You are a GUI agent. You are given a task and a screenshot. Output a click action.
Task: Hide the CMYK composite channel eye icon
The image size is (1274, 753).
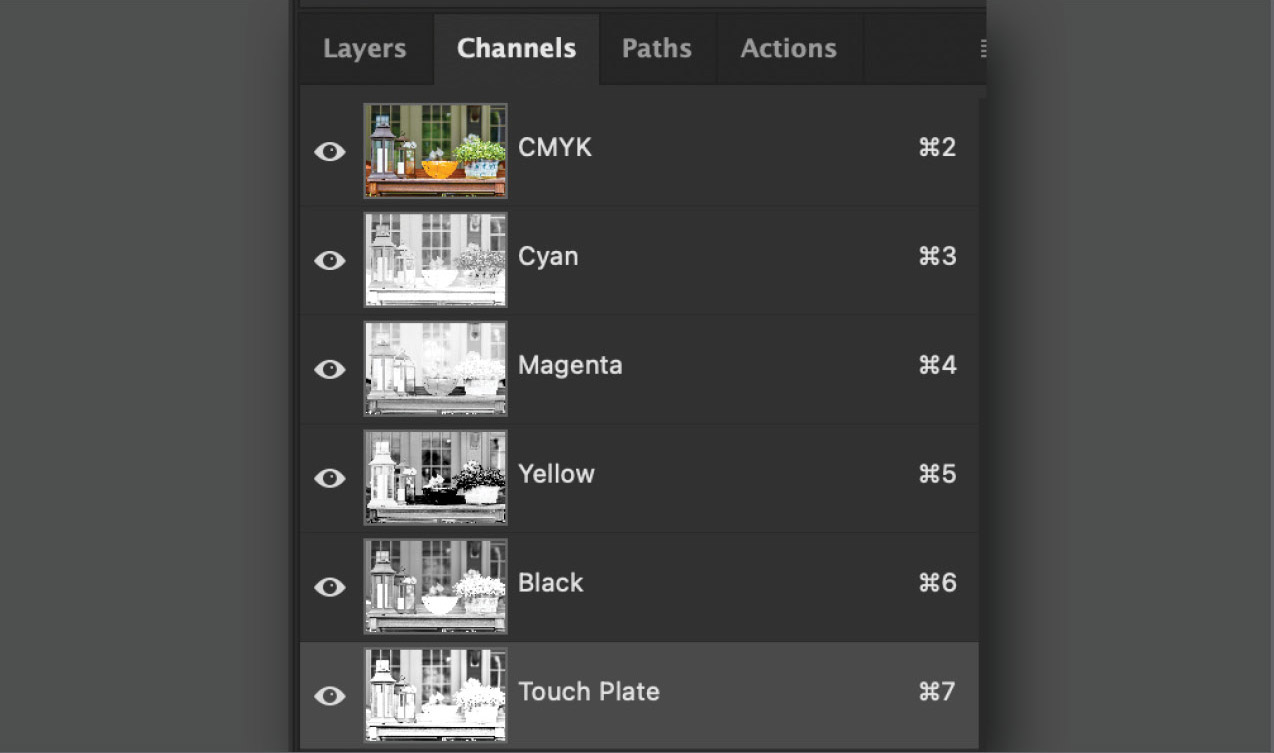pos(330,151)
